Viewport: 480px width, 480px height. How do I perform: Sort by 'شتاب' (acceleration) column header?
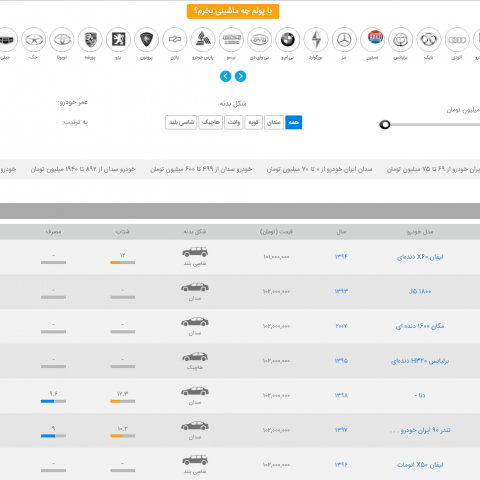(x=123, y=232)
